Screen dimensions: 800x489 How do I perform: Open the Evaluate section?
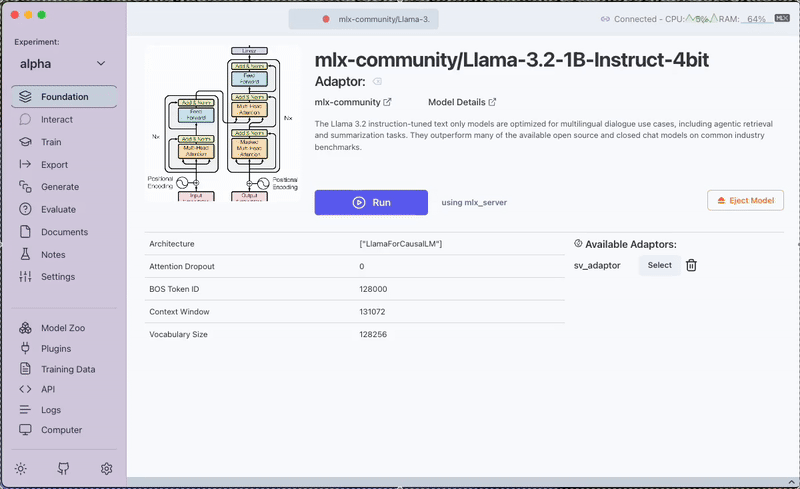pos(58,209)
